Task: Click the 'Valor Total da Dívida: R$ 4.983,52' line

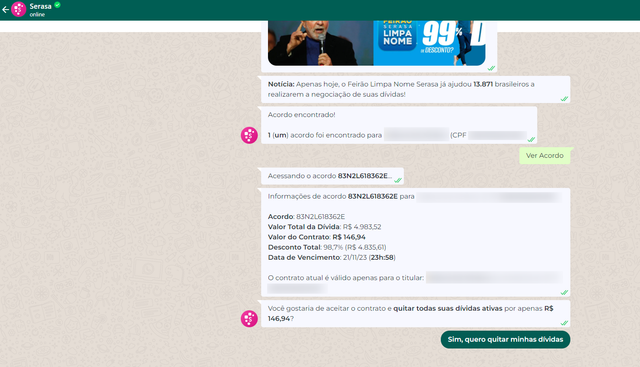Action: pyautogui.click(x=324, y=227)
